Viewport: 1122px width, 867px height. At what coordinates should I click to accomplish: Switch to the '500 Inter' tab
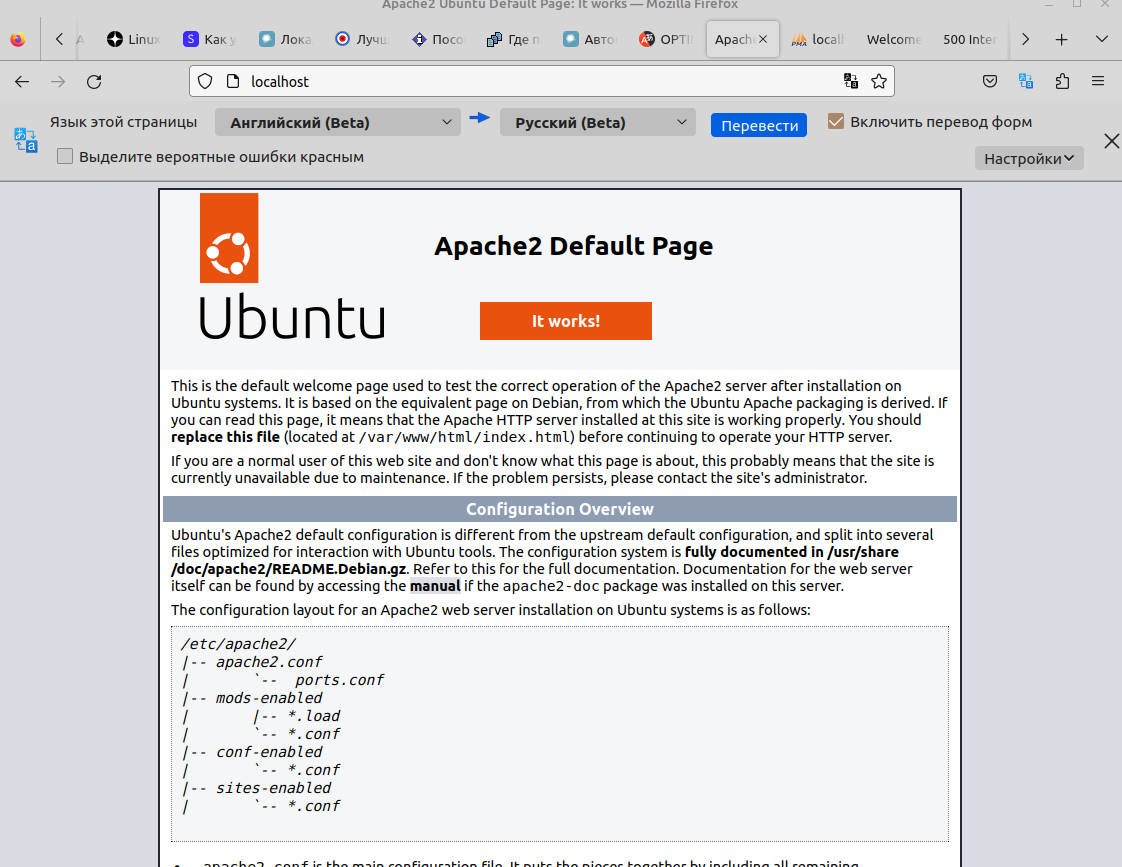pos(970,39)
